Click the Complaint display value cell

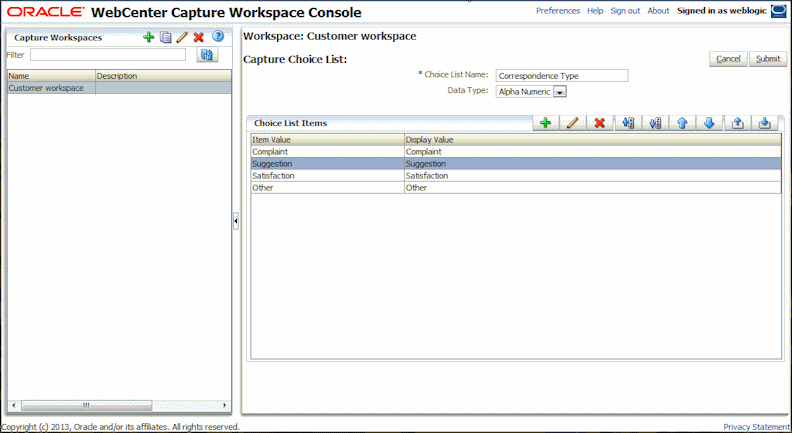(593, 152)
